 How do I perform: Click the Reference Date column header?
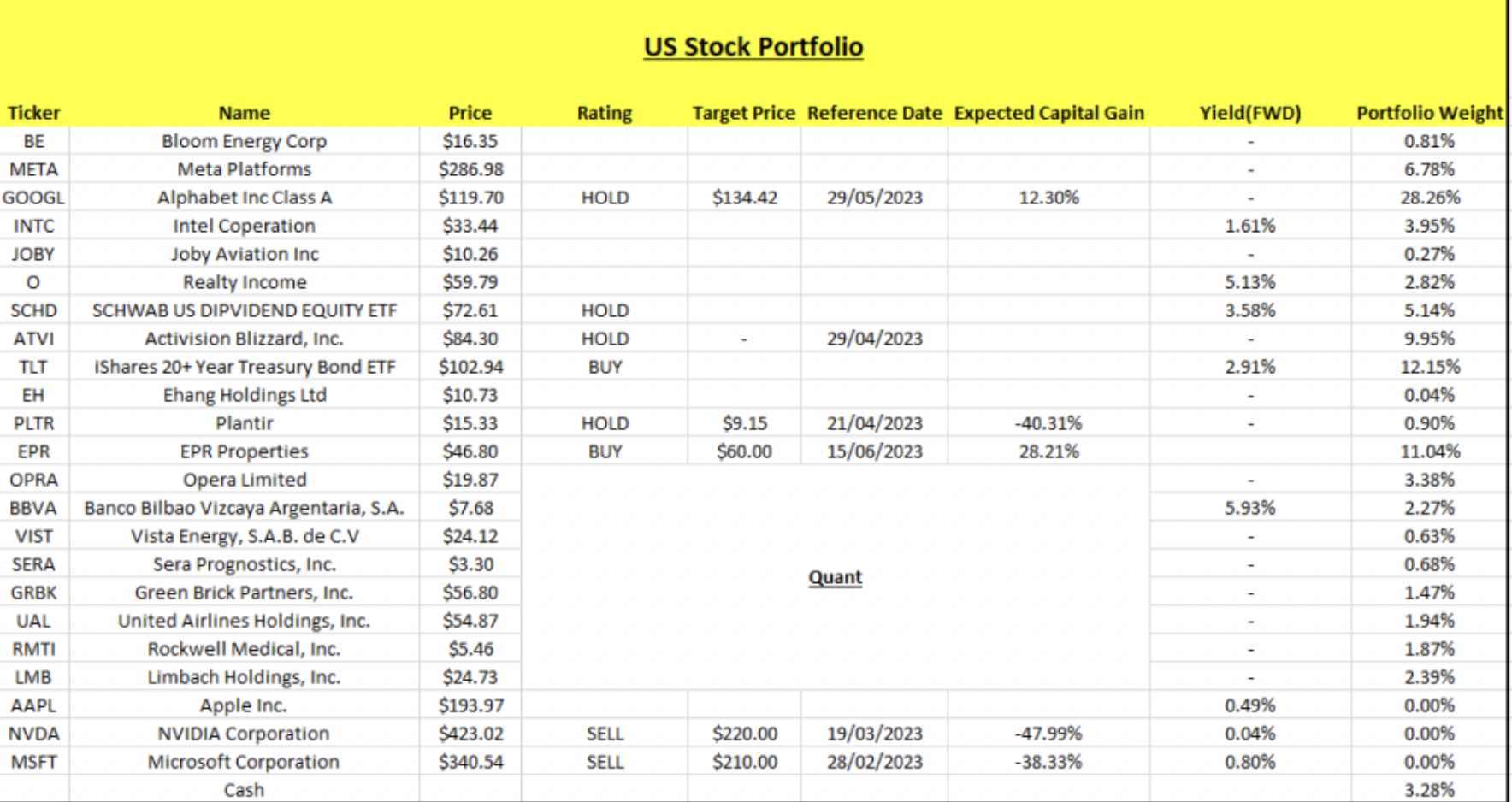click(874, 113)
